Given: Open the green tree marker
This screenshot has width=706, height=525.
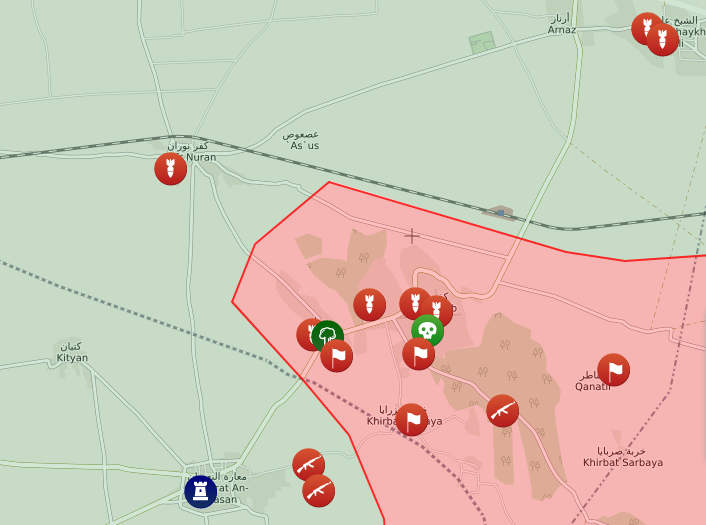Looking at the screenshot, I should click(x=327, y=336).
